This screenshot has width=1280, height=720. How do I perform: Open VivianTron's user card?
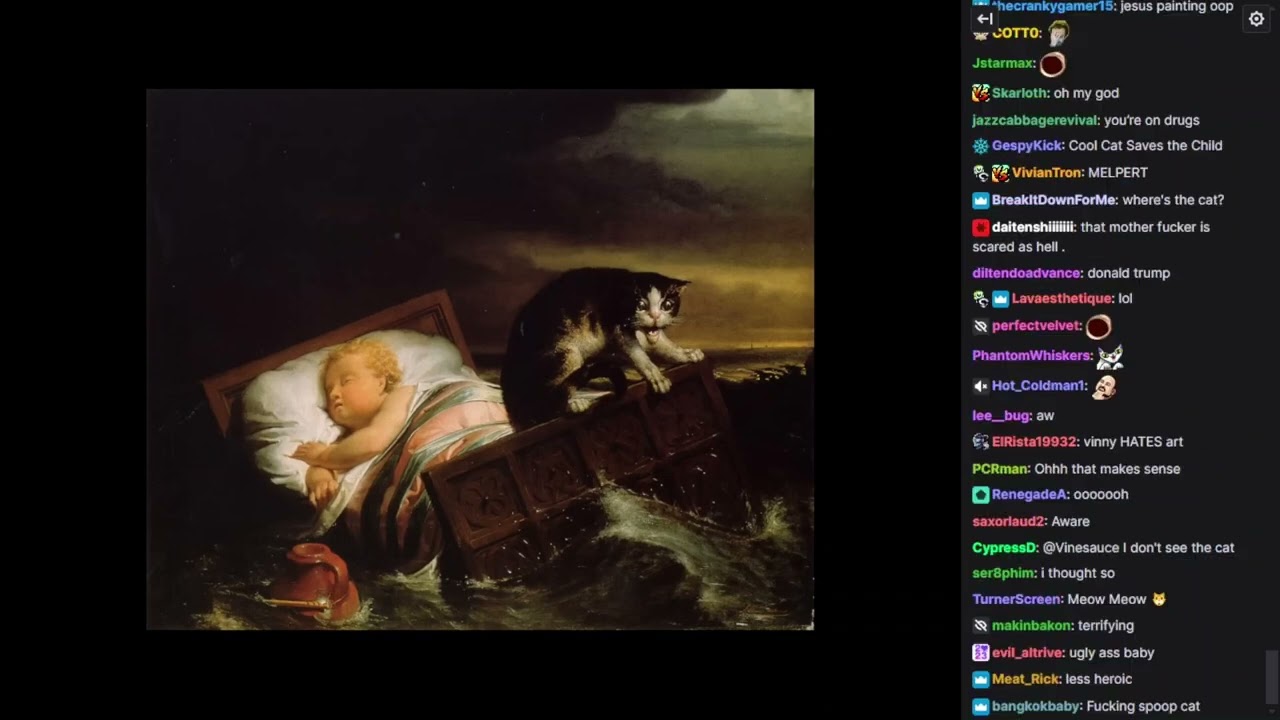[x=1046, y=173]
